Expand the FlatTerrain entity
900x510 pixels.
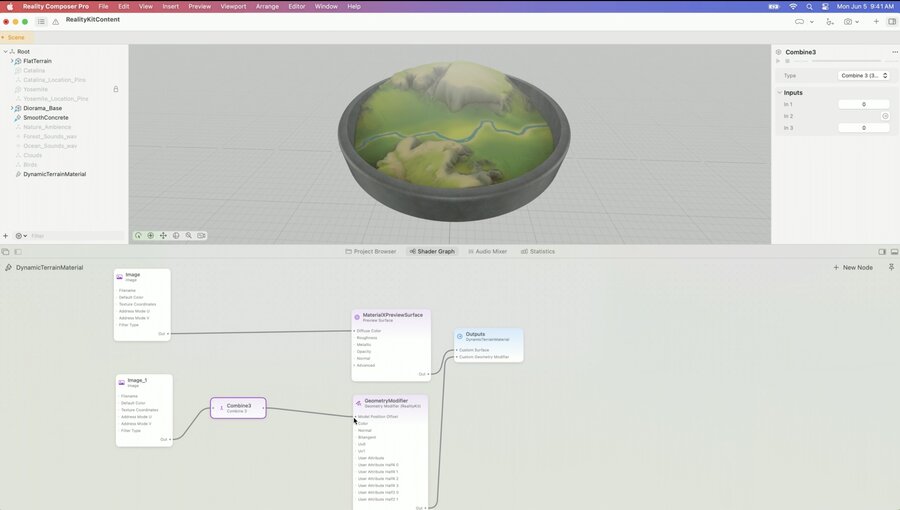tap(11, 61)
